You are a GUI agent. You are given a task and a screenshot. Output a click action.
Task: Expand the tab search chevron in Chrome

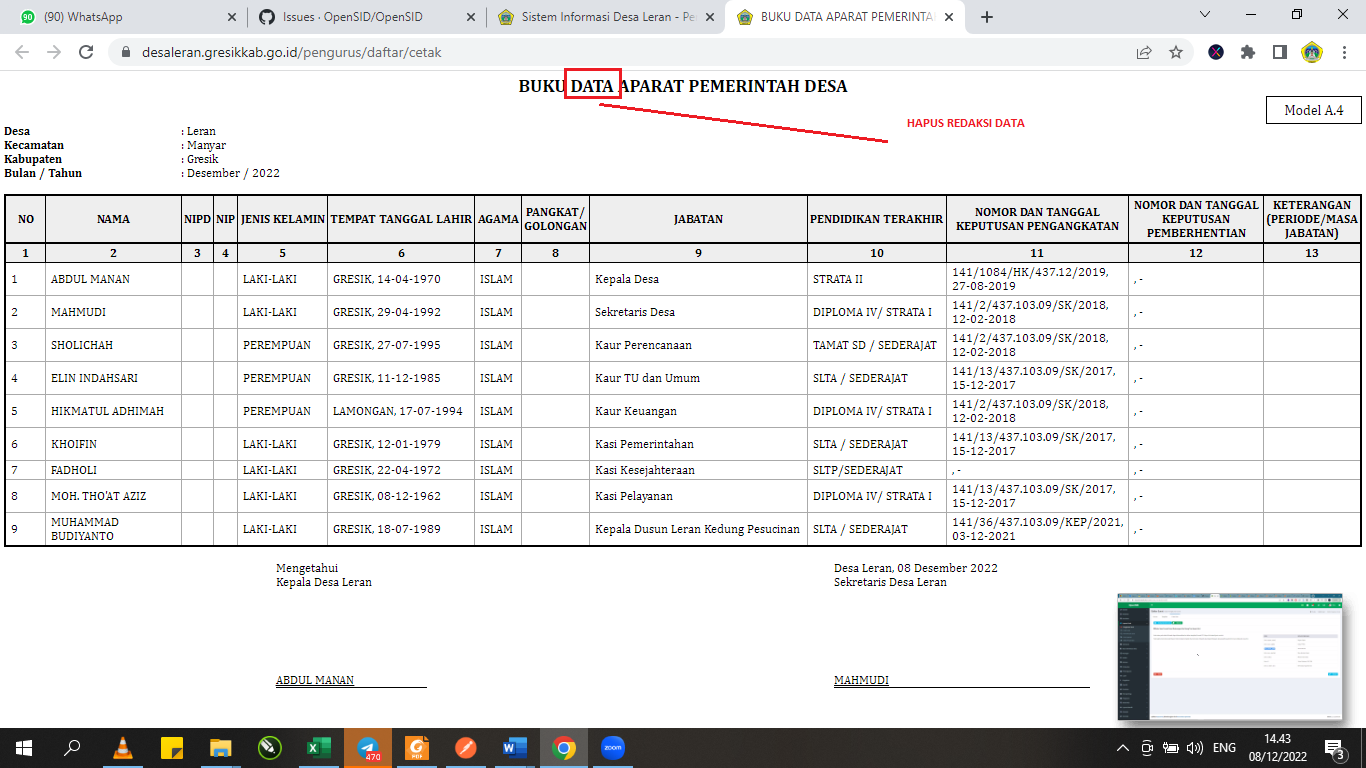[x=1204, y=14]
